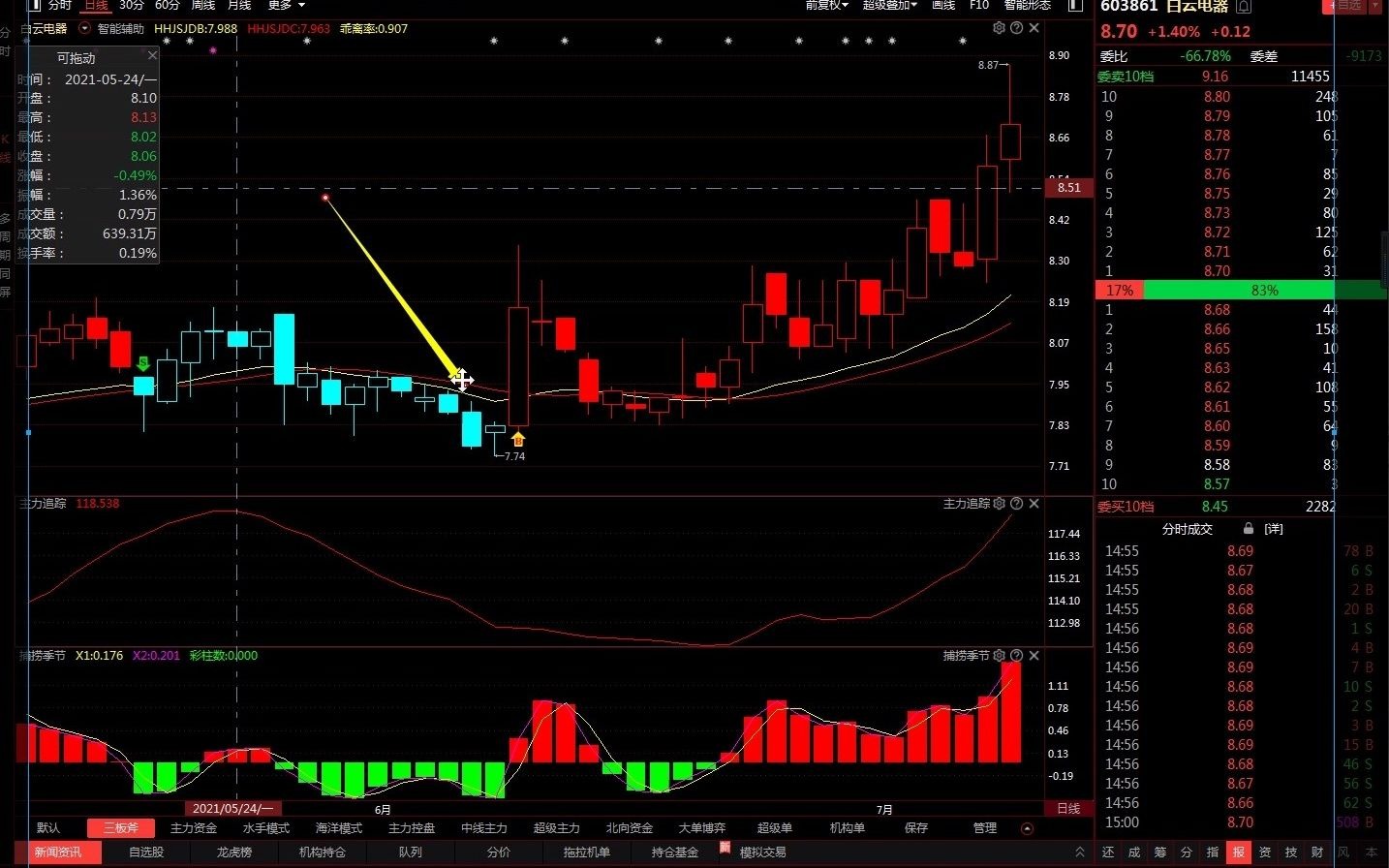Switch to 60分 period

point(168,5)
